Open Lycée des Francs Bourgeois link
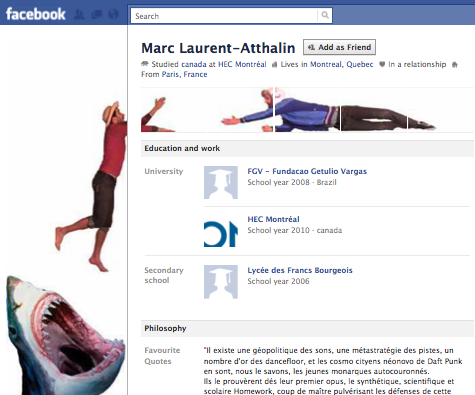Screen dimensions: 475x395 pyautogui.click(x=300, y=270)
